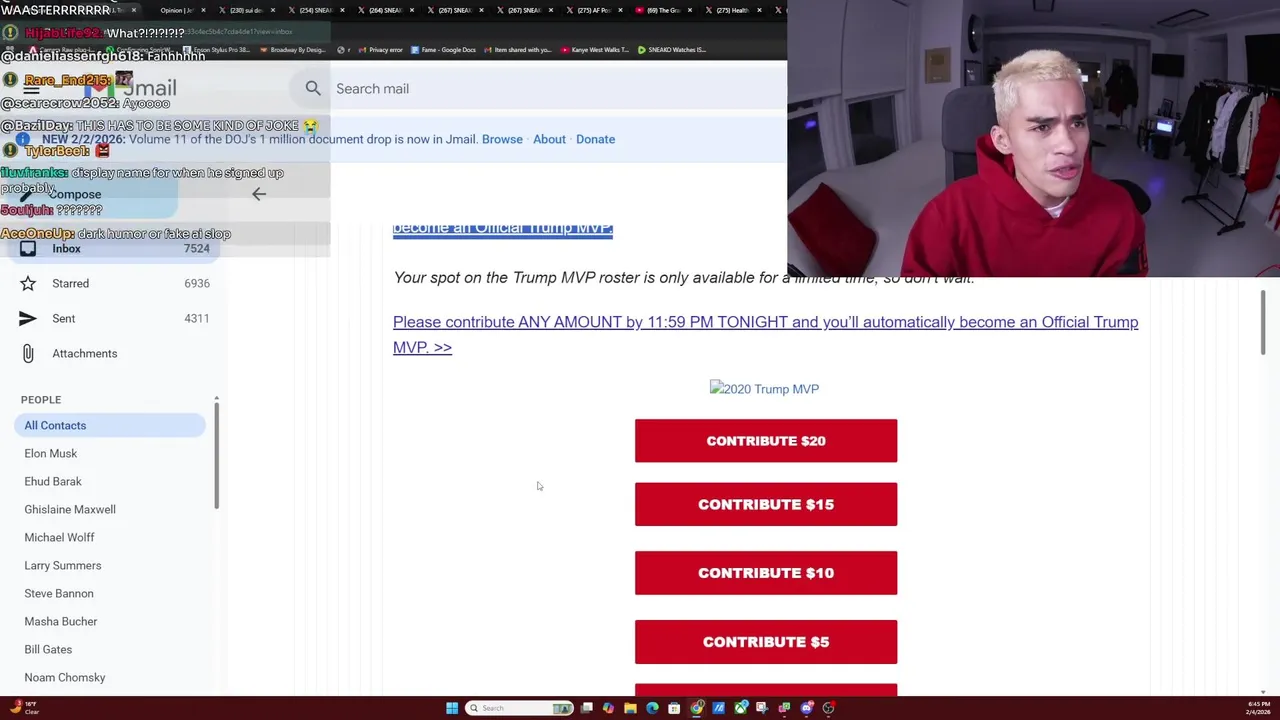Open Discord from the taskbar
This screenshot has width=1280, height=720.
tap(806, 708)
